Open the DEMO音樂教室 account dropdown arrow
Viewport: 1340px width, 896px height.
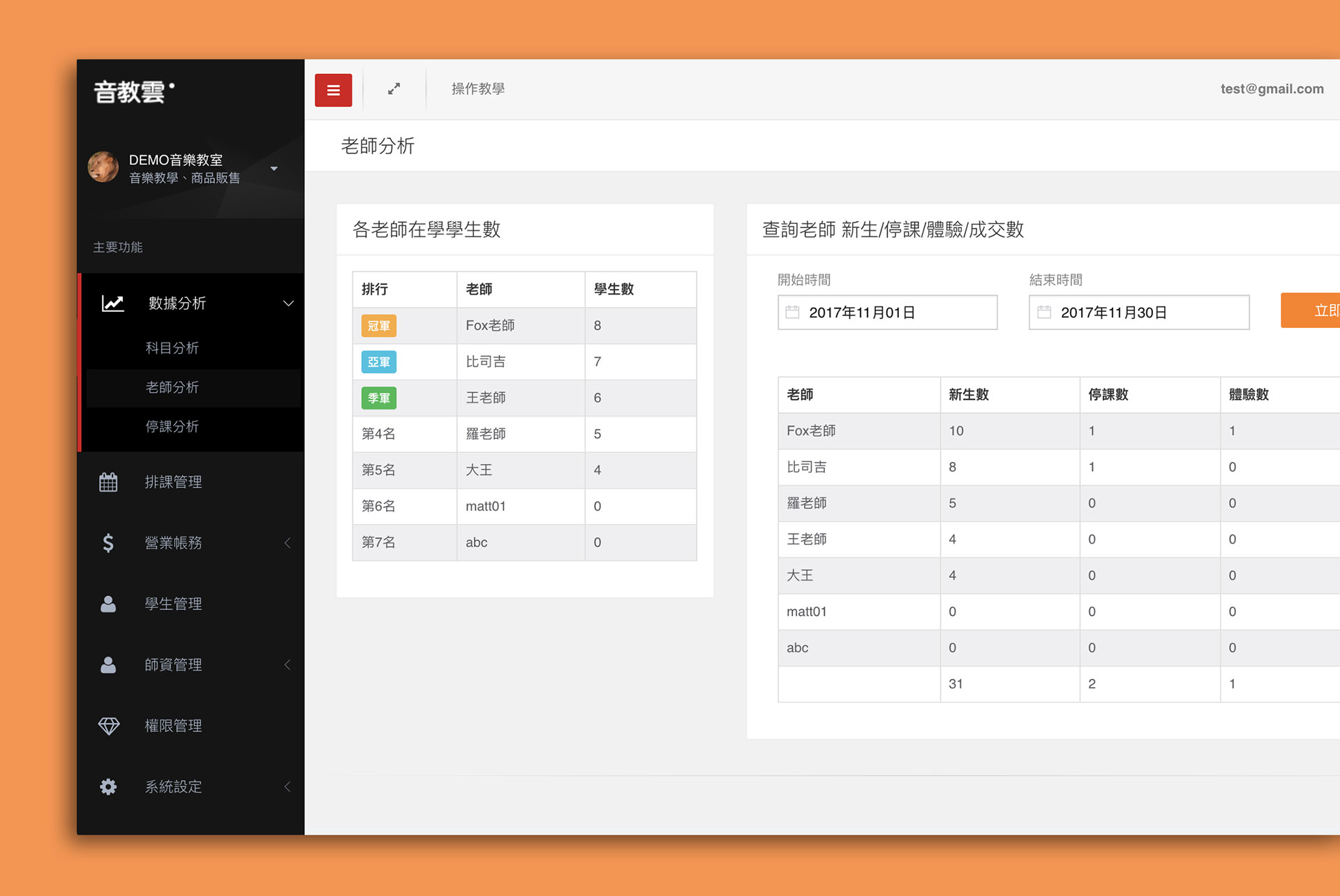click(274, 168)
